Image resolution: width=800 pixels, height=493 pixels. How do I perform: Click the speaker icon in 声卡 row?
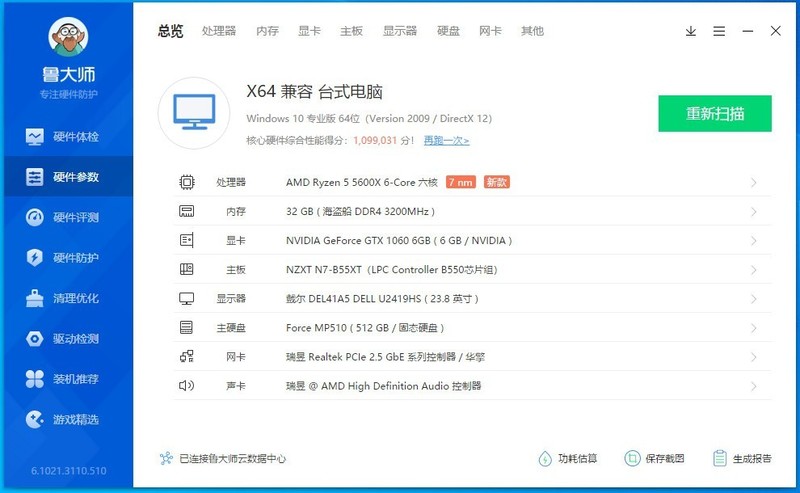pos(187,385)
